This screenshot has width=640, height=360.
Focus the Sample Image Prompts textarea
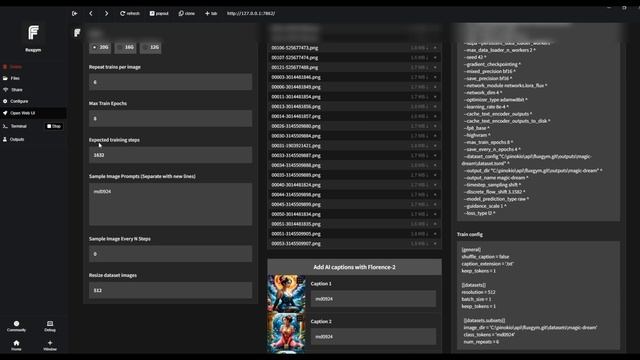171,204
